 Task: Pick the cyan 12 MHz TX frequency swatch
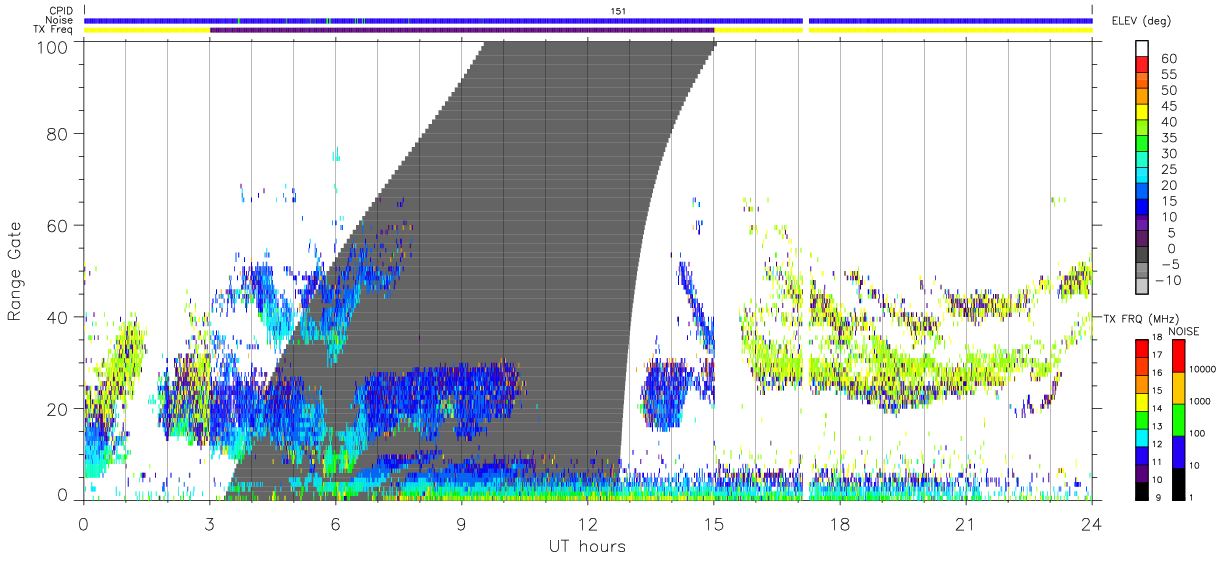click(x=1142, y=437)
